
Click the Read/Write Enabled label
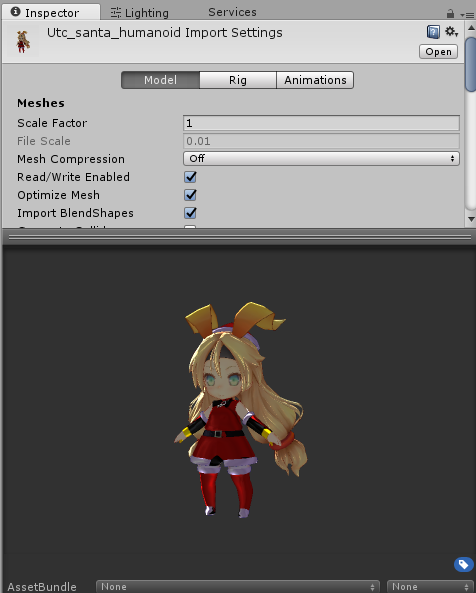click(x=73, y=177)
